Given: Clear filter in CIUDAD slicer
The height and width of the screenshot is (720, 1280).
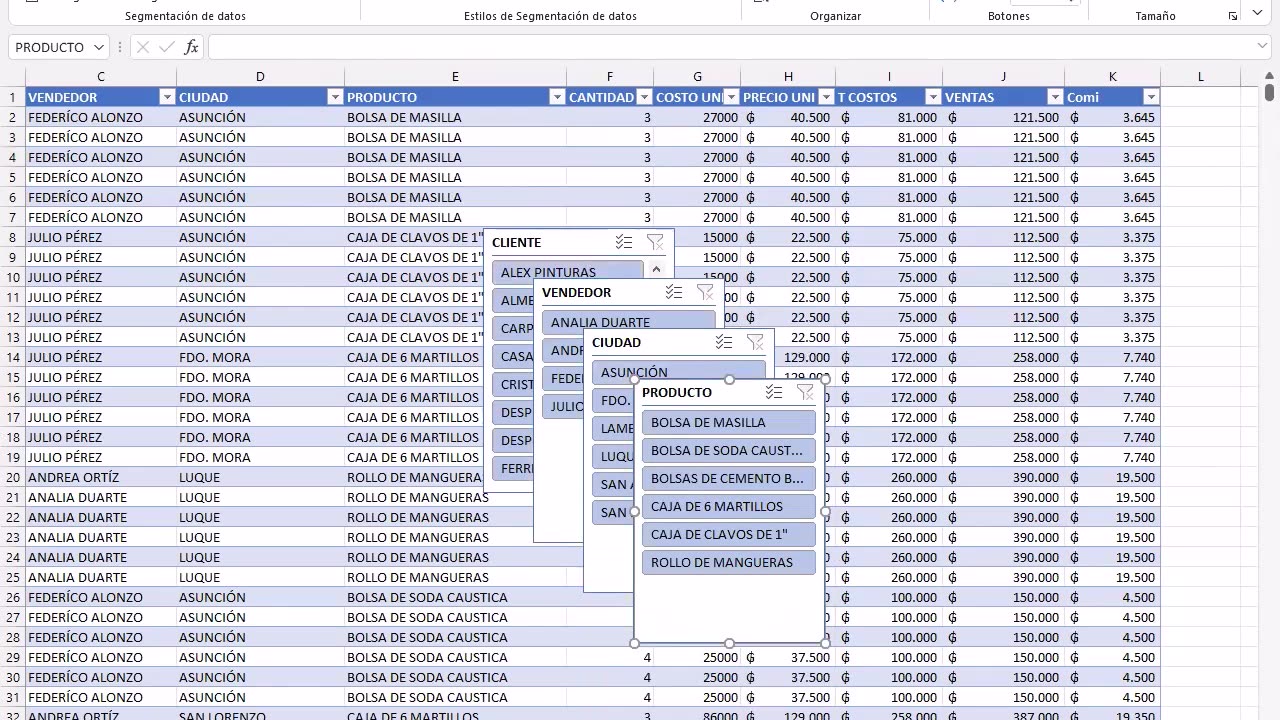Looking at the screenshot, I should (755, 342).
